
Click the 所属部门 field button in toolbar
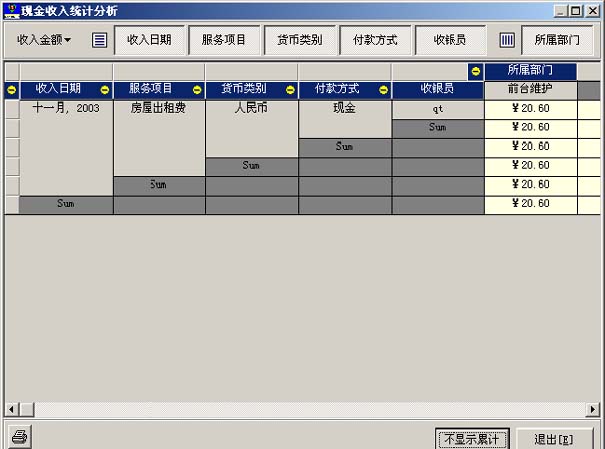(x=556, y=41)
